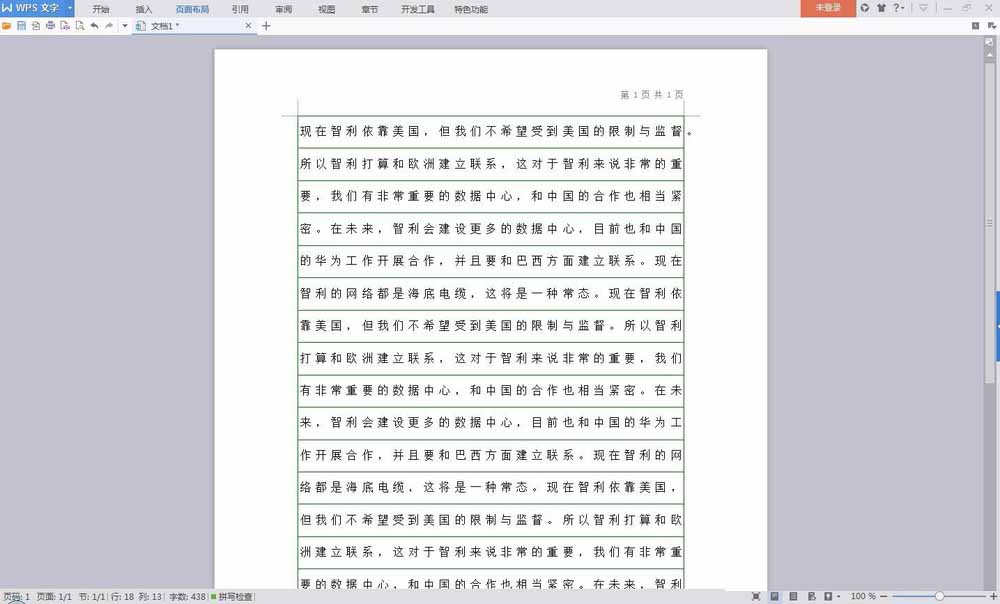
Task: Toggle ribbon collapse arrow in title bar
Action: click(923, 8)
